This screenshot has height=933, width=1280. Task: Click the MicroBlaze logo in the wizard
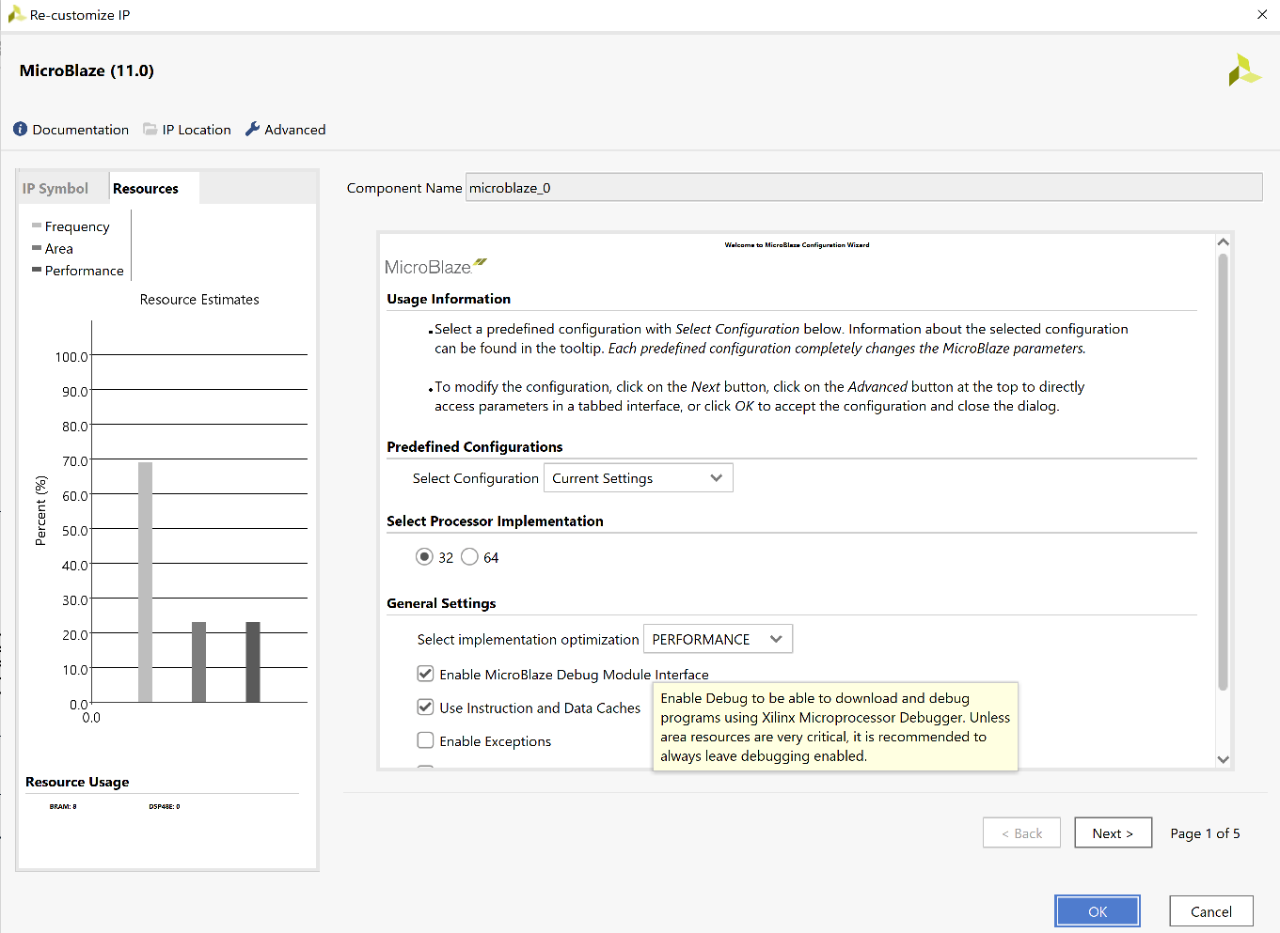click(x=436, y=266)
